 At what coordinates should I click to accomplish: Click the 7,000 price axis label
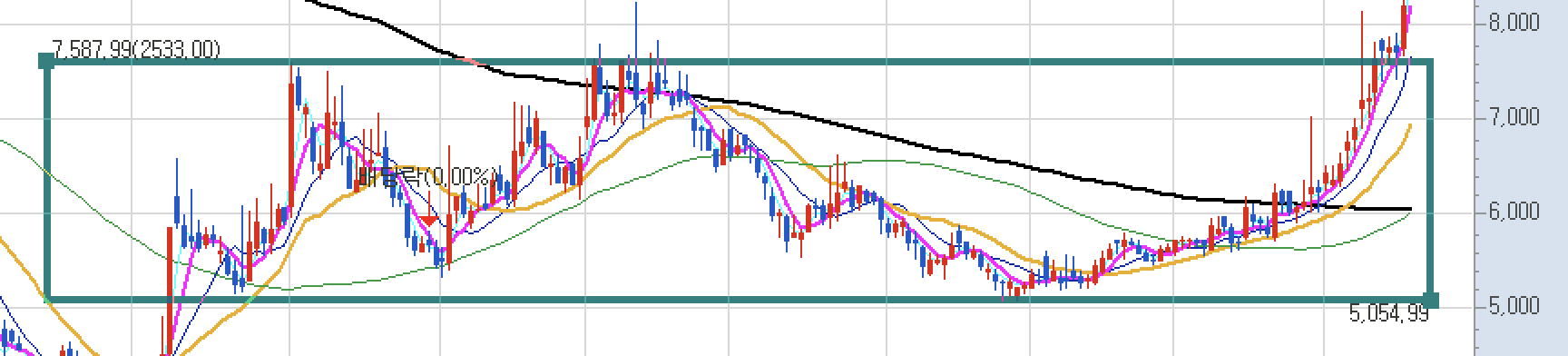coord(1514,117)
